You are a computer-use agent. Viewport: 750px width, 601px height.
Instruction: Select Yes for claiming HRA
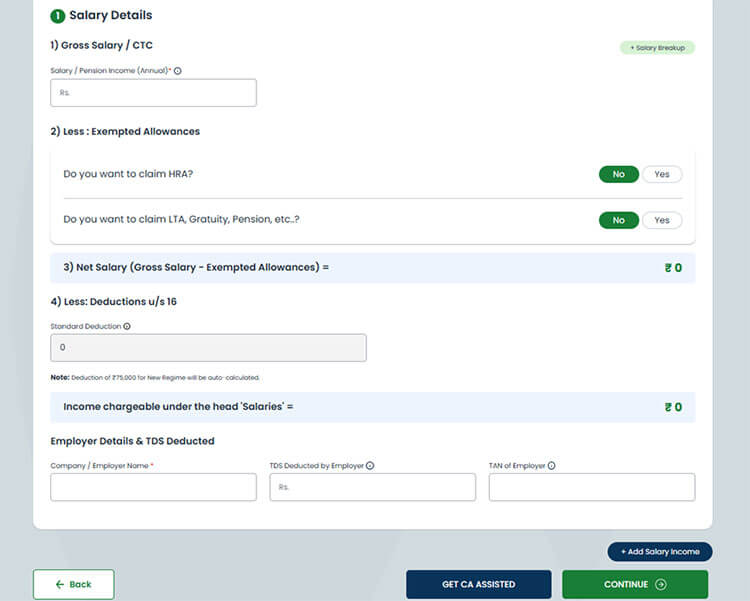[662, 174]
